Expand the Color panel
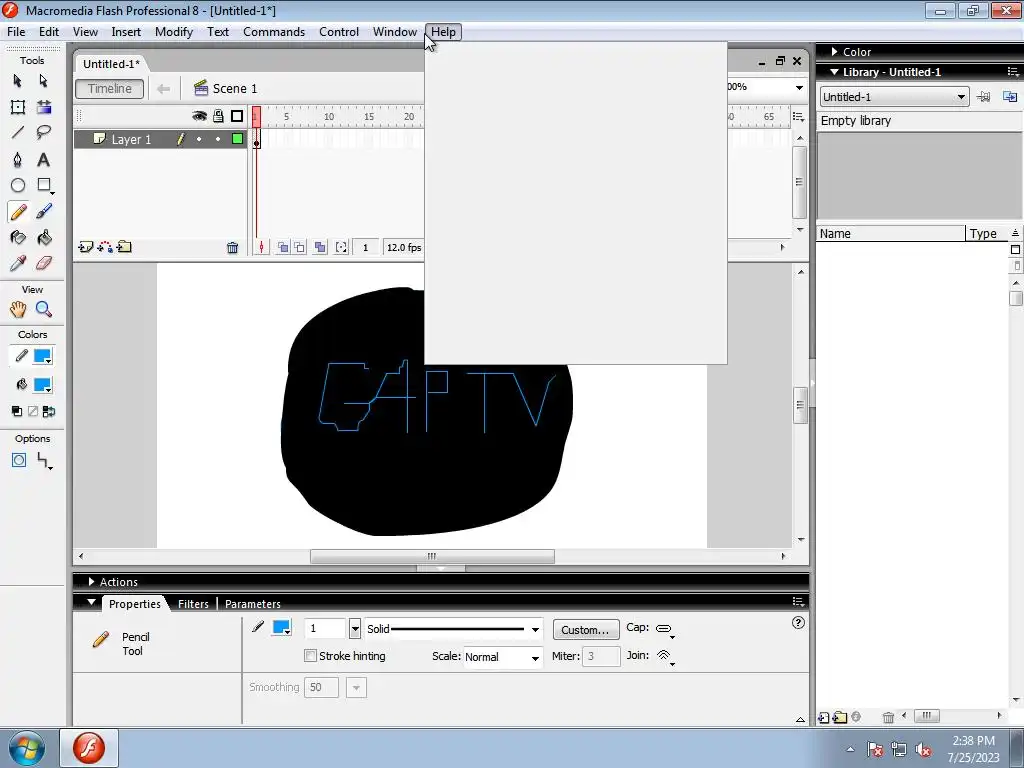The height and width of the screenshot is (768, 1024). tap(835, 52)
